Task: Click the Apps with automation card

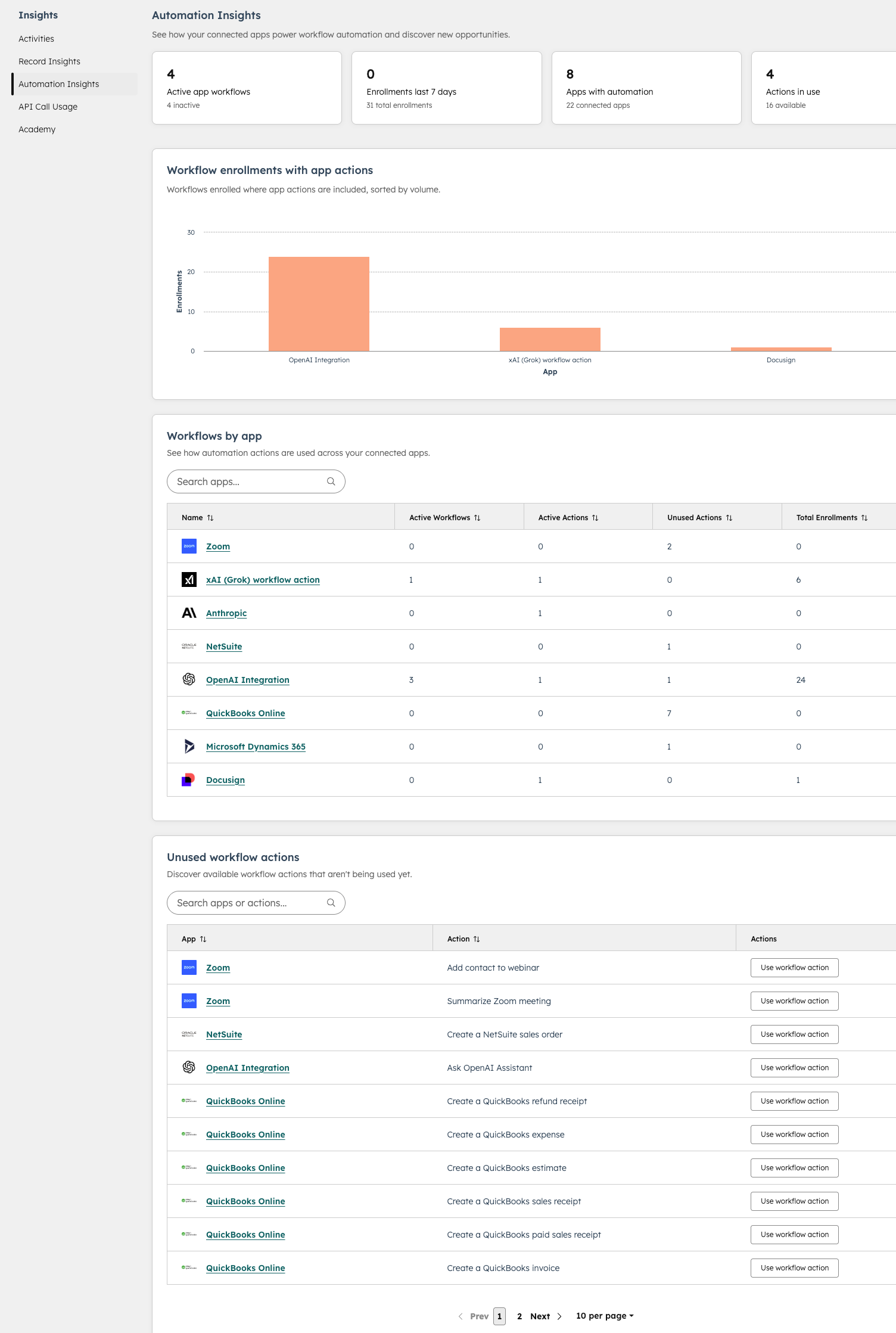Action: coord(646,88)
